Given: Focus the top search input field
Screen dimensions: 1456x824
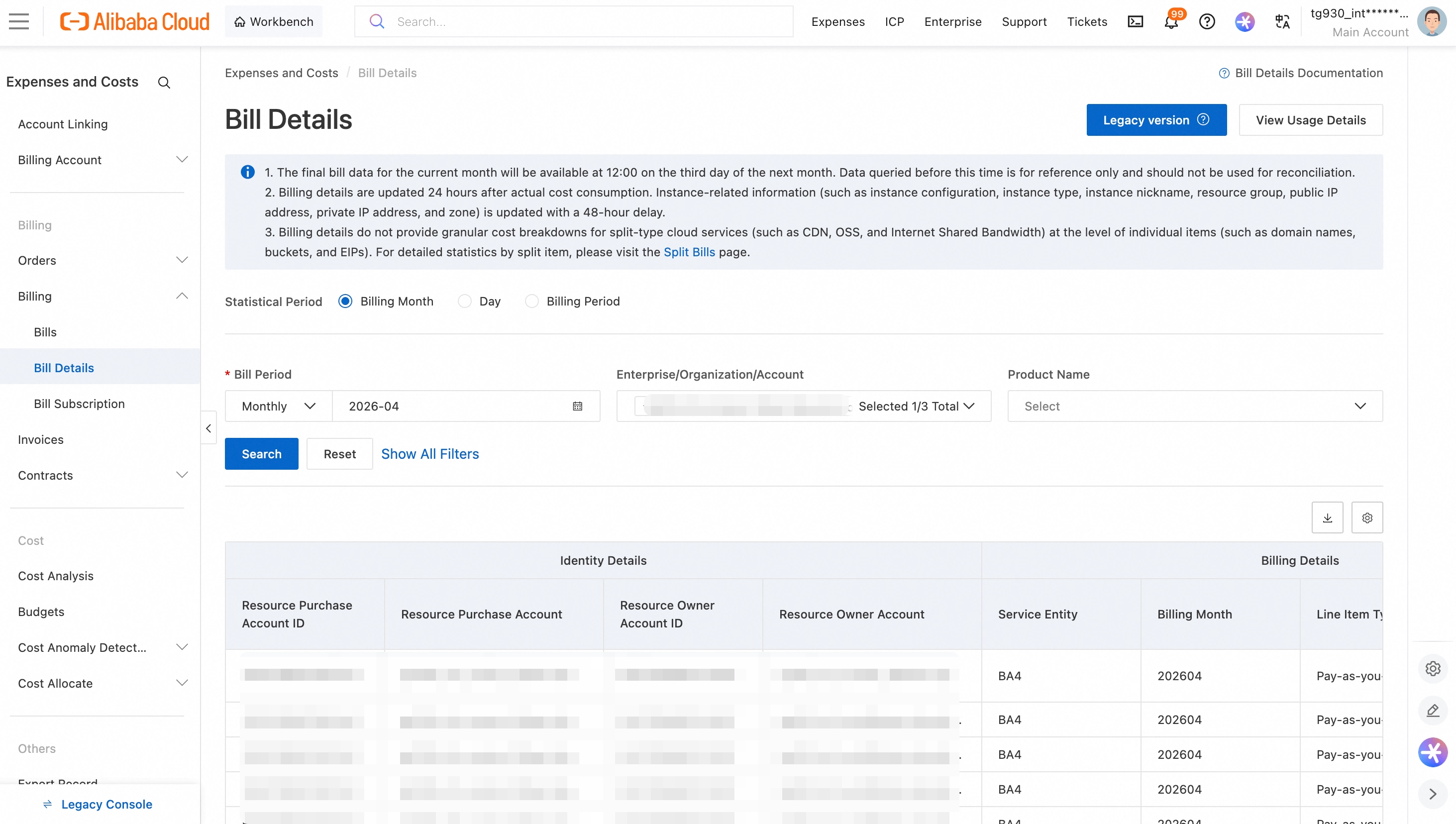Looking at the screenshot, I should click(x=573, y=21).
